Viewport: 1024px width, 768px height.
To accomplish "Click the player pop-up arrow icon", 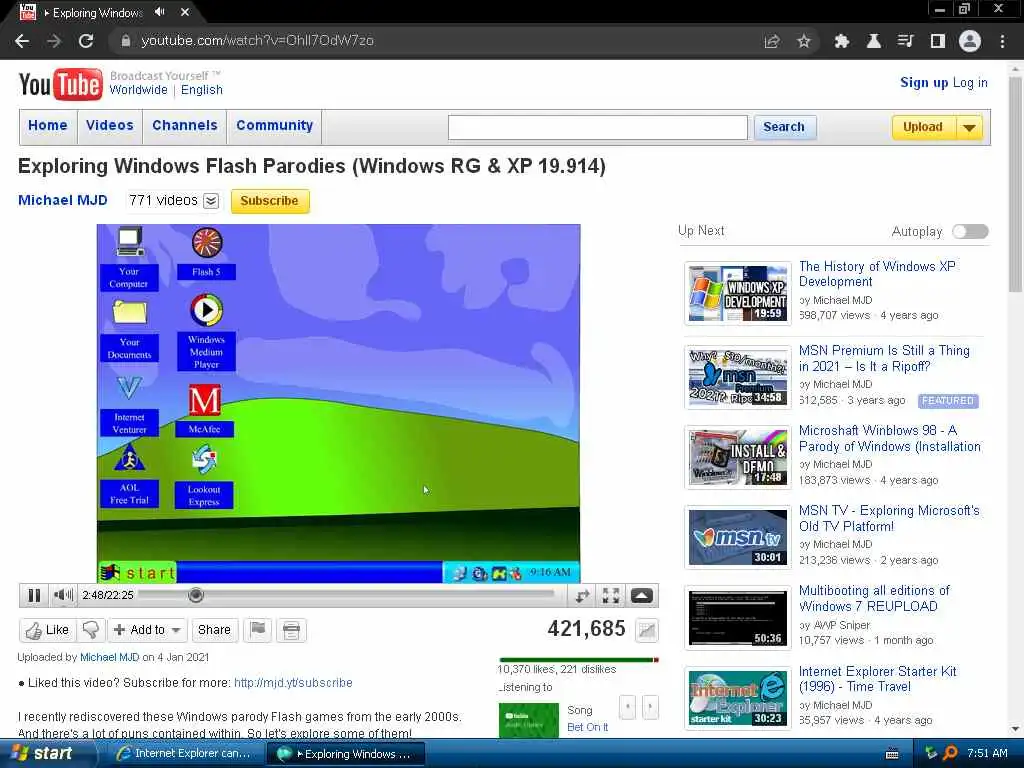I will coord(641,595).
